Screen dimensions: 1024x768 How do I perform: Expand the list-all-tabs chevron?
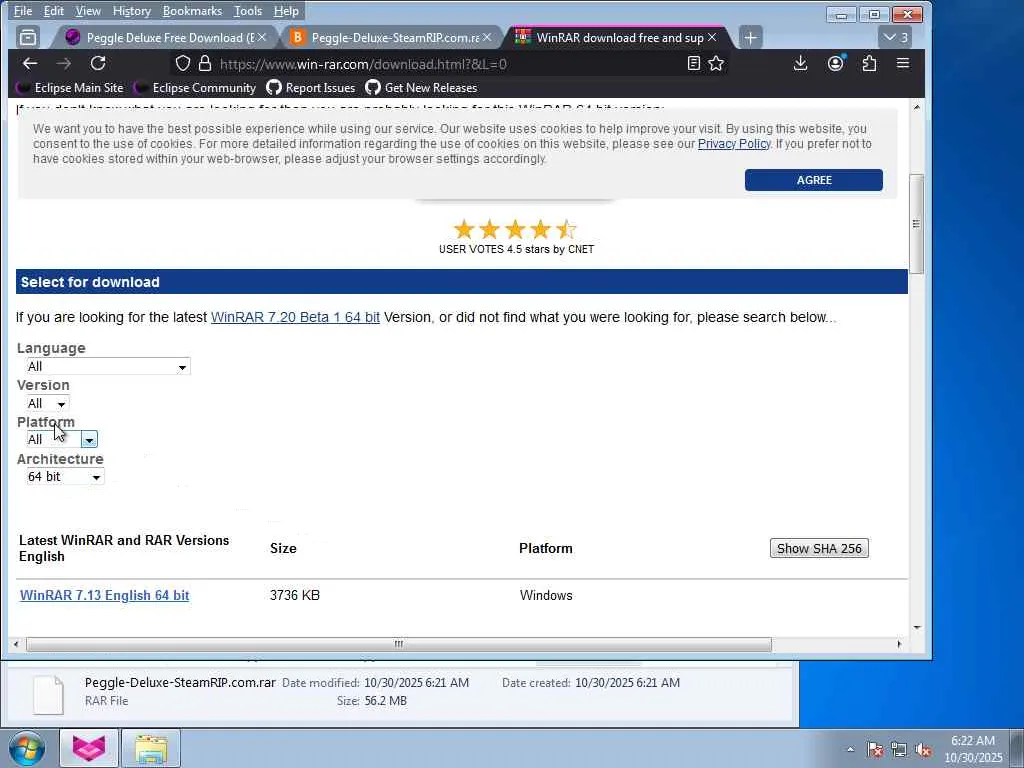click(x=895, y=38)
